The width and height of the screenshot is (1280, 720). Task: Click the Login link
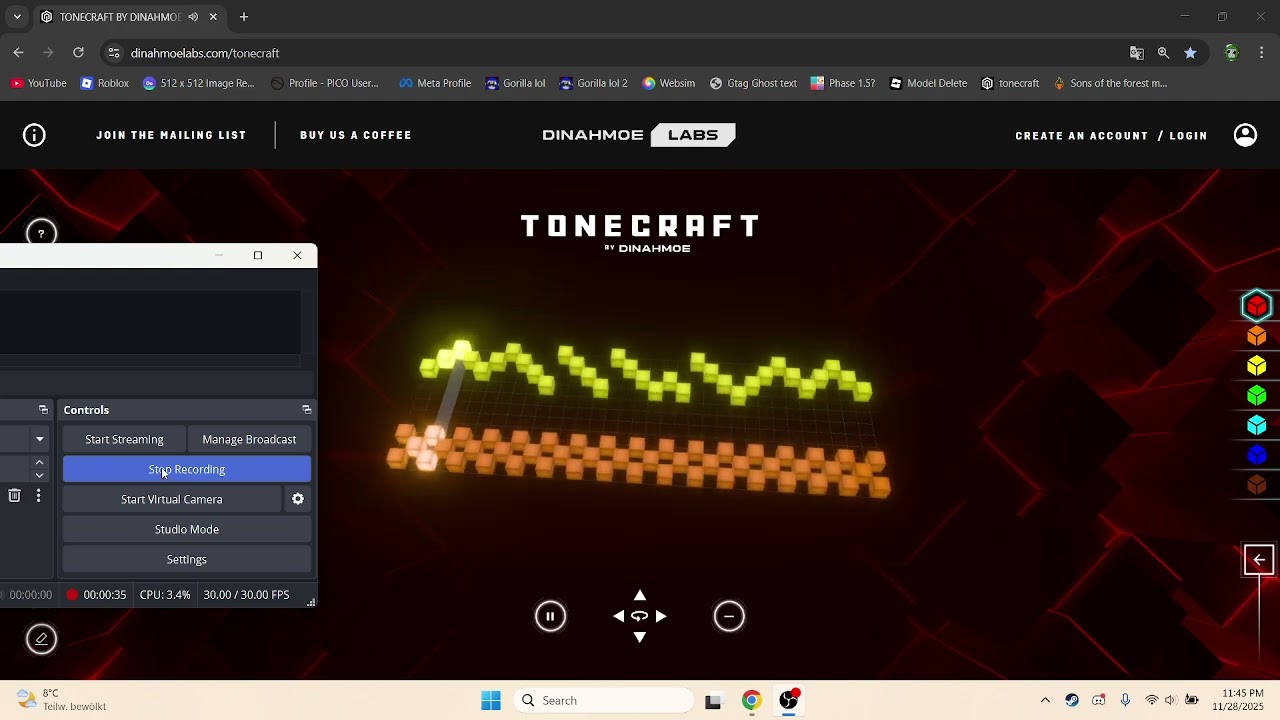coord(1188,136)
